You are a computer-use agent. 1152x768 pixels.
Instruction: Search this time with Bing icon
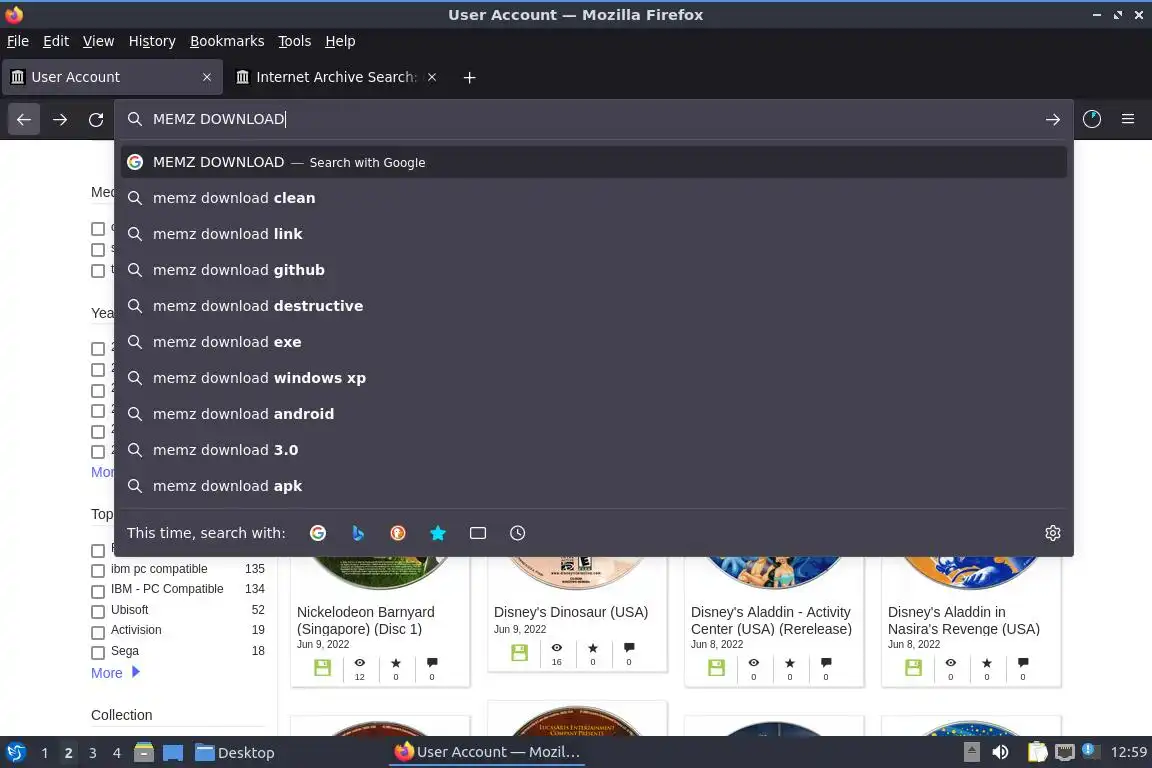pyautogui.click(x=358, y=533)
